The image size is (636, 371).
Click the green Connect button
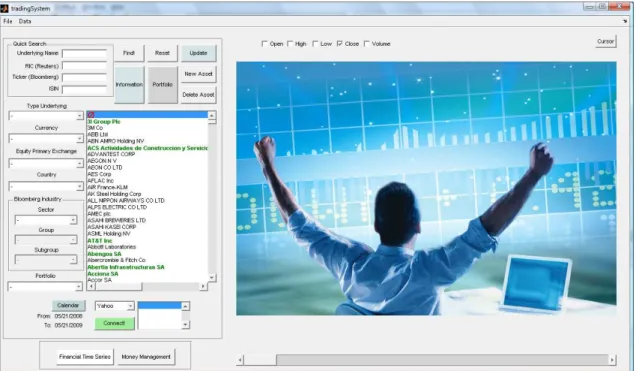pos(114,323)
